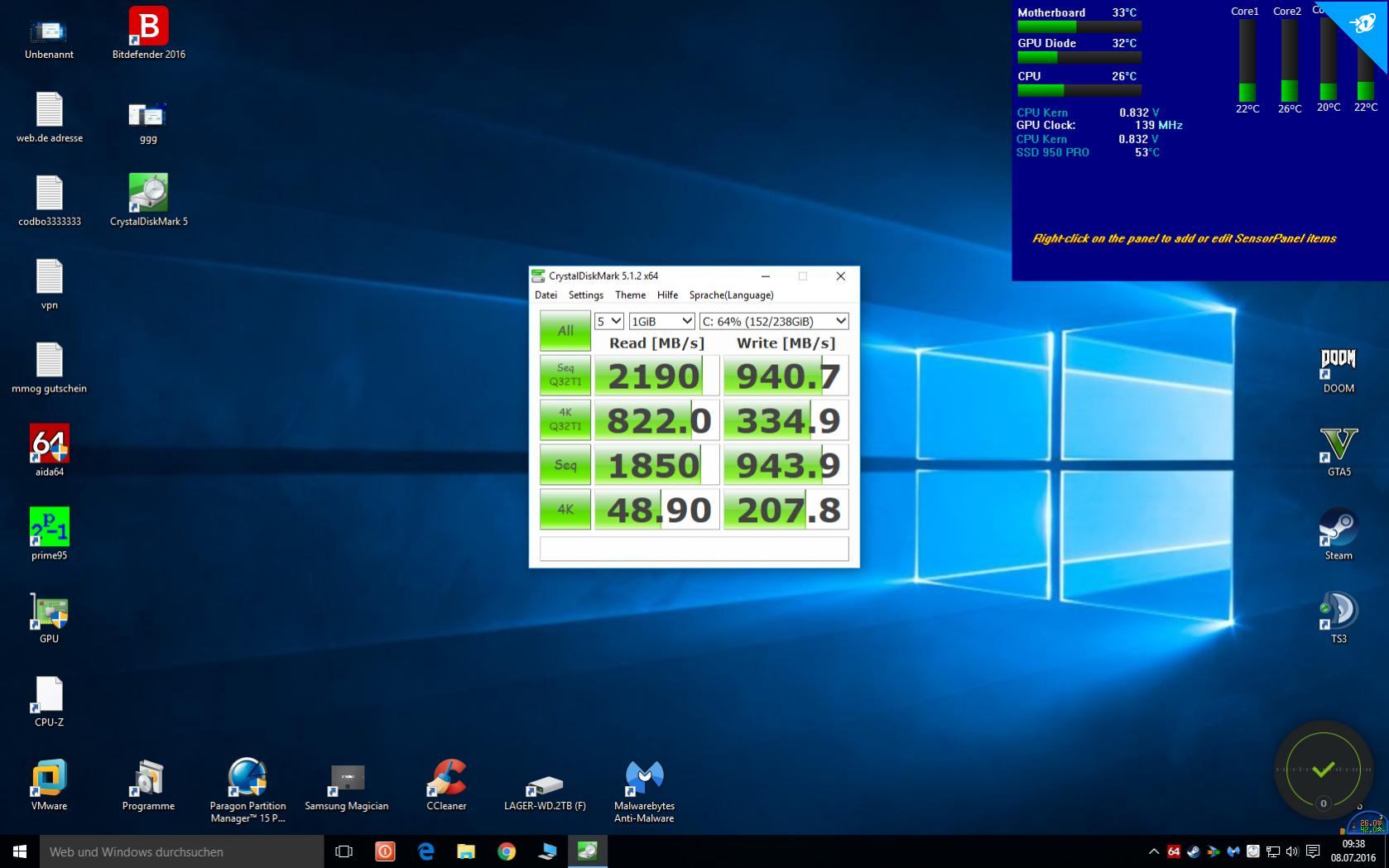
Task: Click the taskbar clock showing 09:38
Action: pyautogui.click(x=1353, y=851)
